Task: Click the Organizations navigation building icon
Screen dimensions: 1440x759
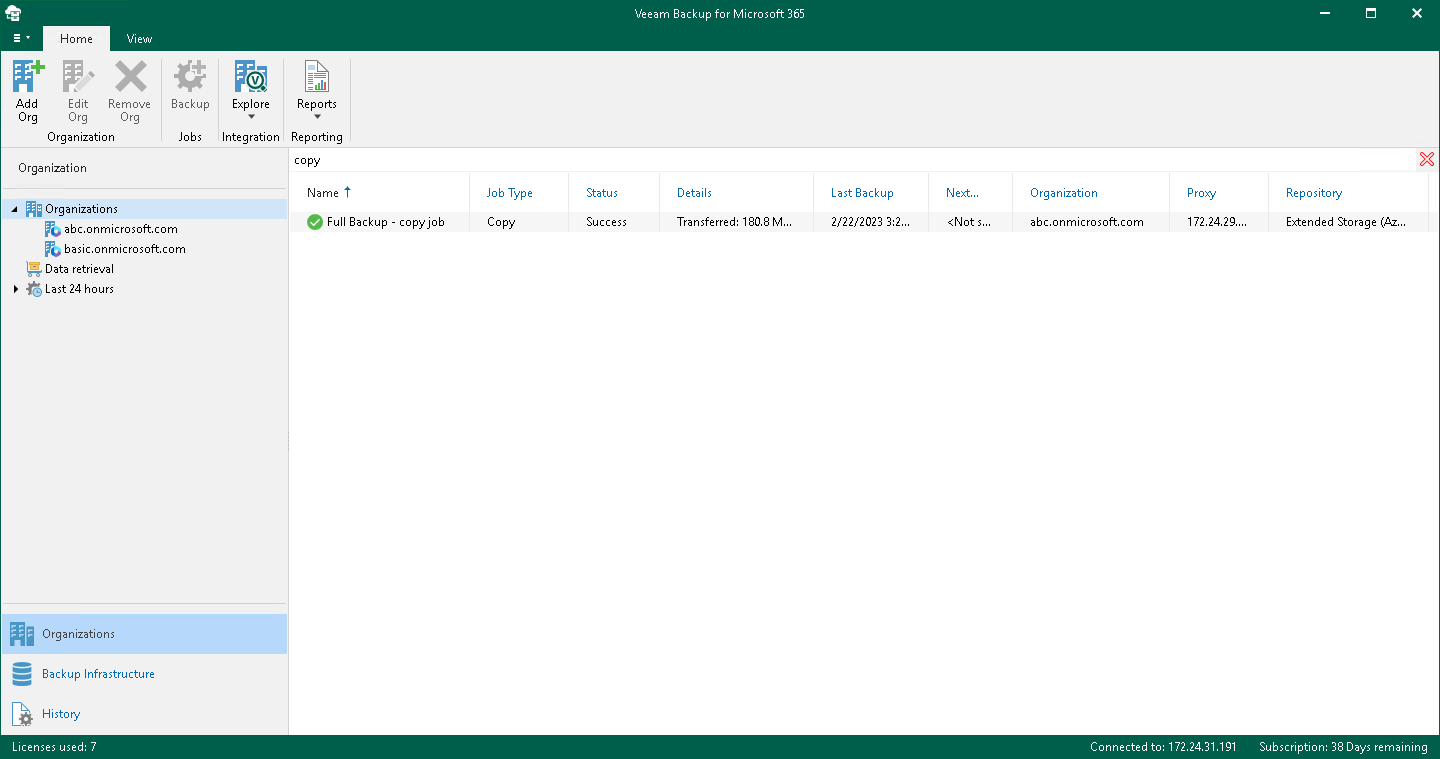Action: pos(21,634)
